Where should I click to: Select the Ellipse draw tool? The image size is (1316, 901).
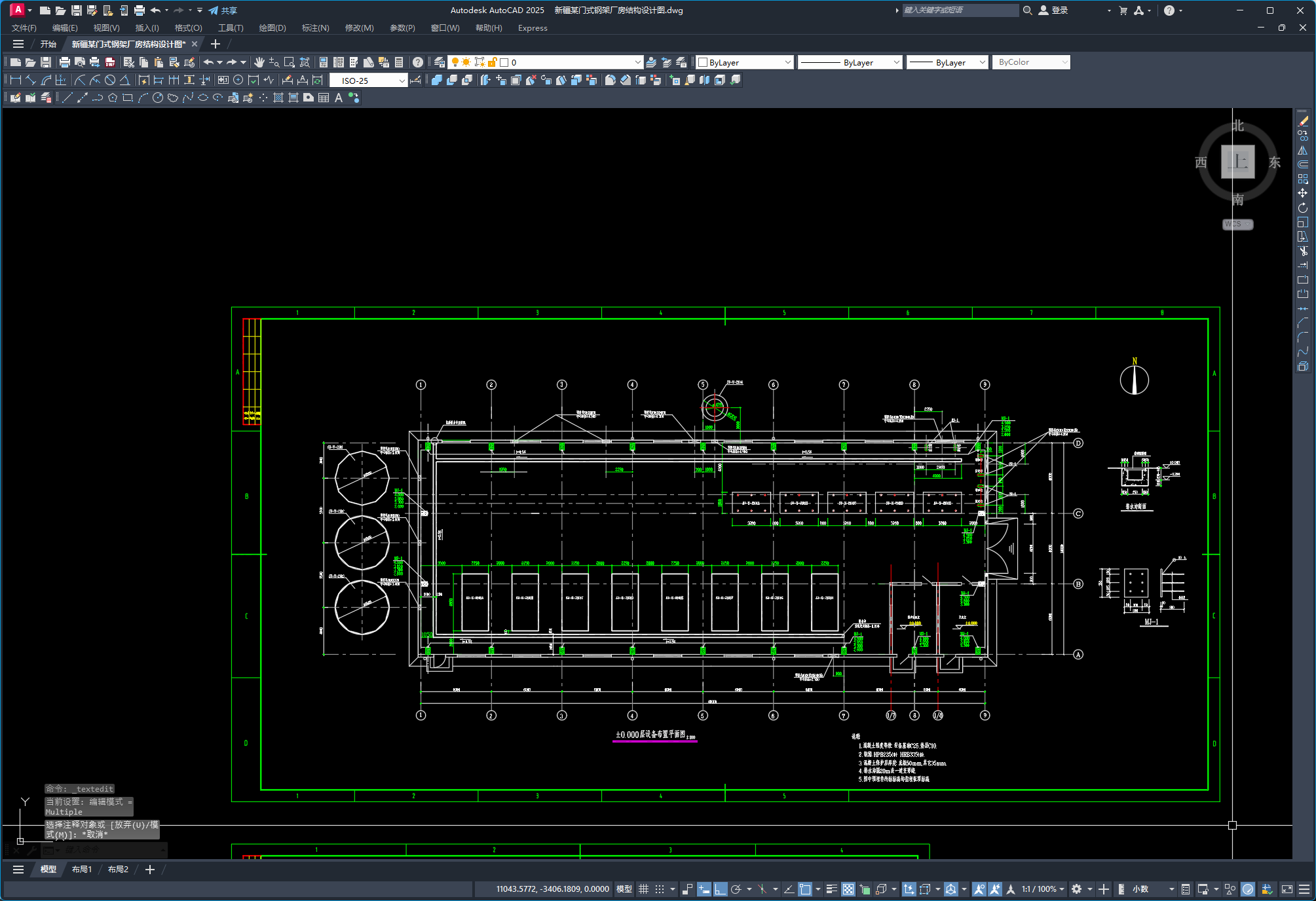click(x=203, y=98)
